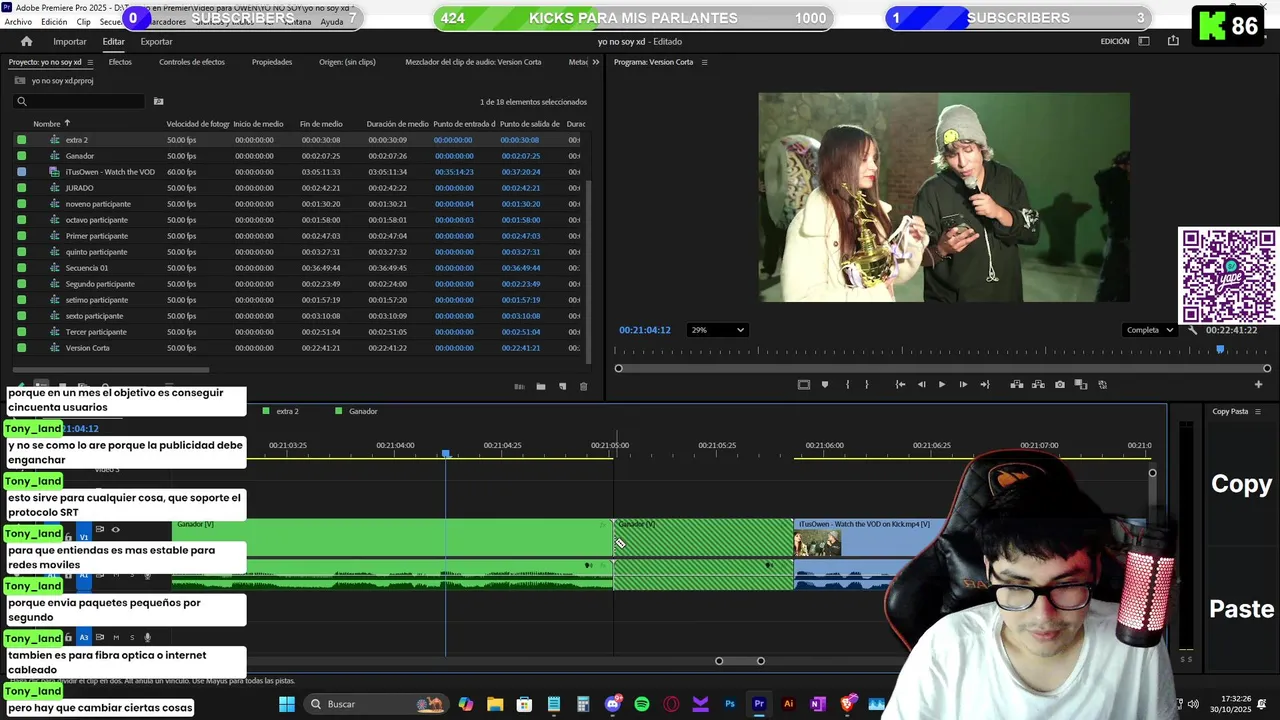
Task: Open Spotify from the taskbar
Action: point(642,704)
